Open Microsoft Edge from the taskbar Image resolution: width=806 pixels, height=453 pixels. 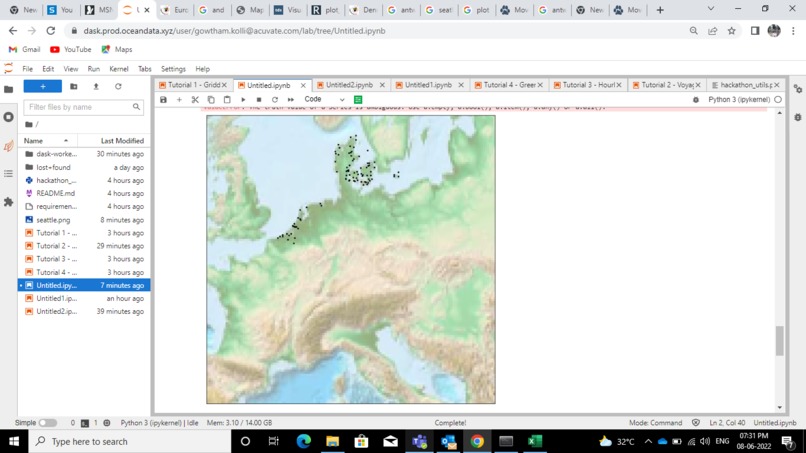(303, 441)
